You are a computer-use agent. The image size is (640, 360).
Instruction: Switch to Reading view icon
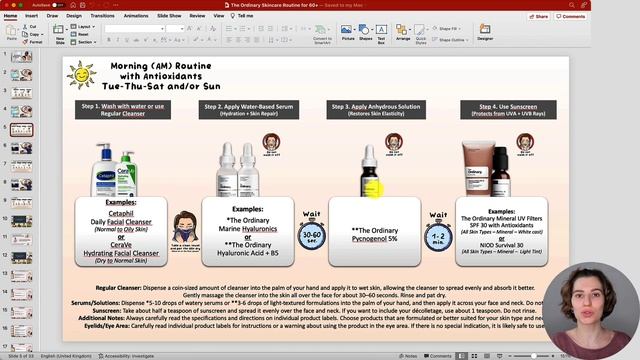[487, 356]
